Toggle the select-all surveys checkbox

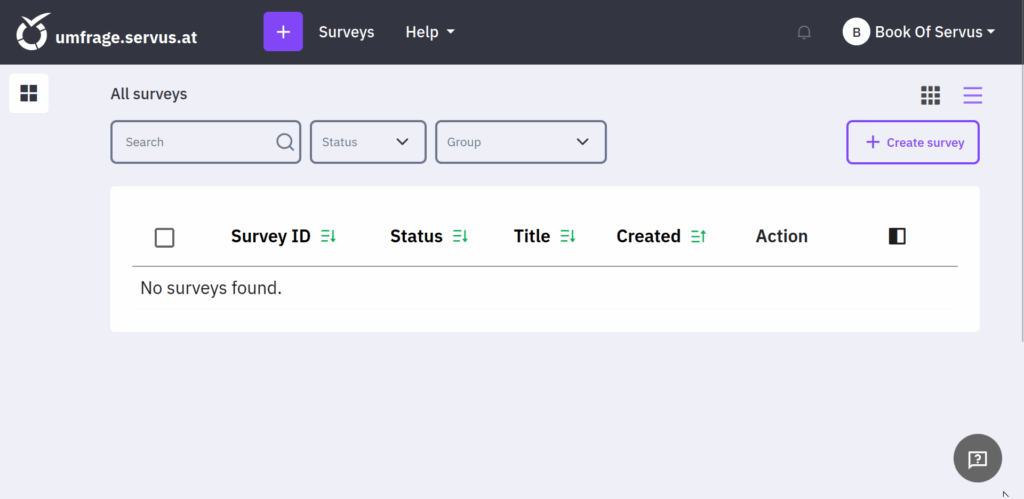(165, 237)
